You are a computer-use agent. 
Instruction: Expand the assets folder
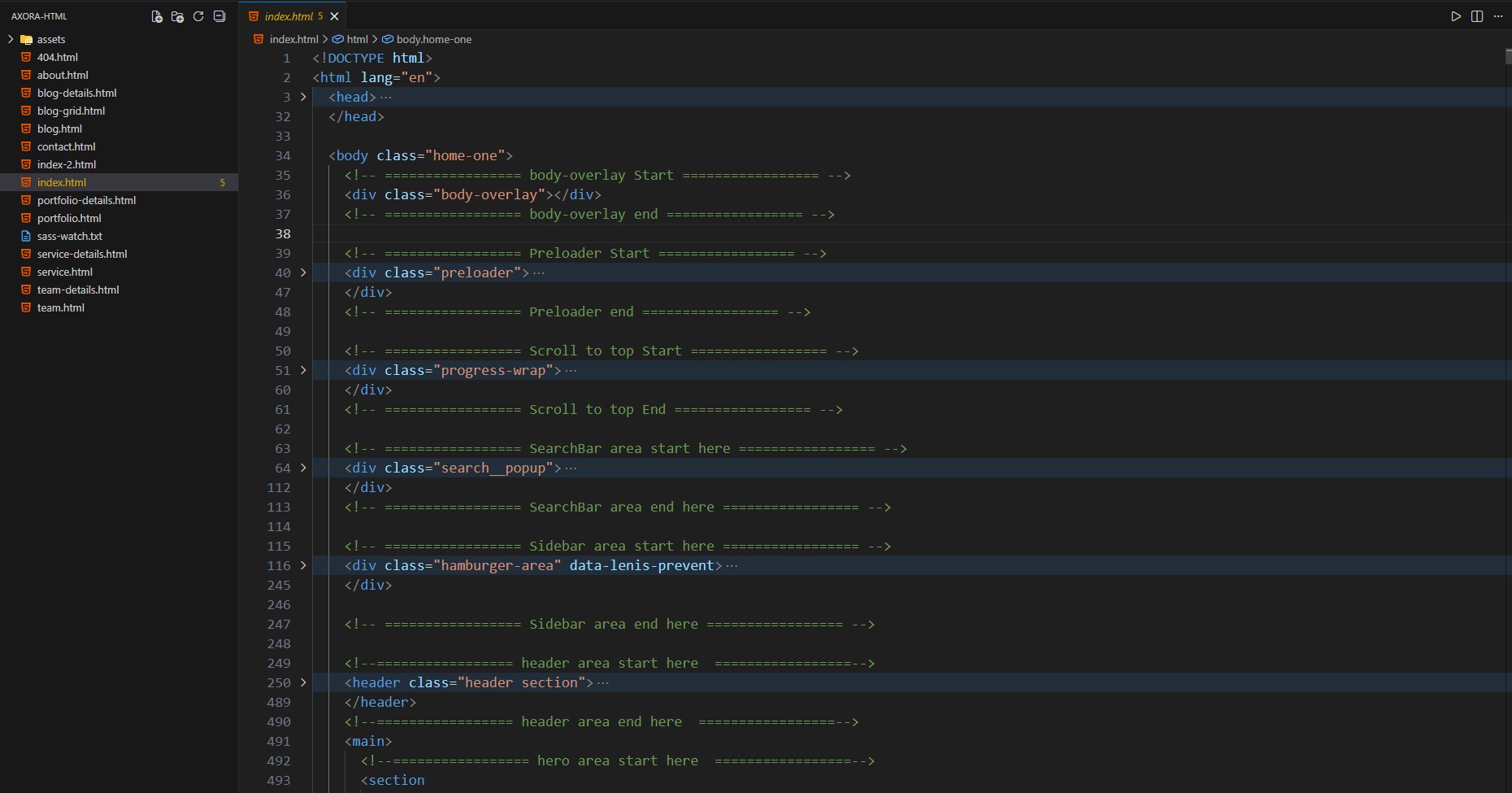11,39
